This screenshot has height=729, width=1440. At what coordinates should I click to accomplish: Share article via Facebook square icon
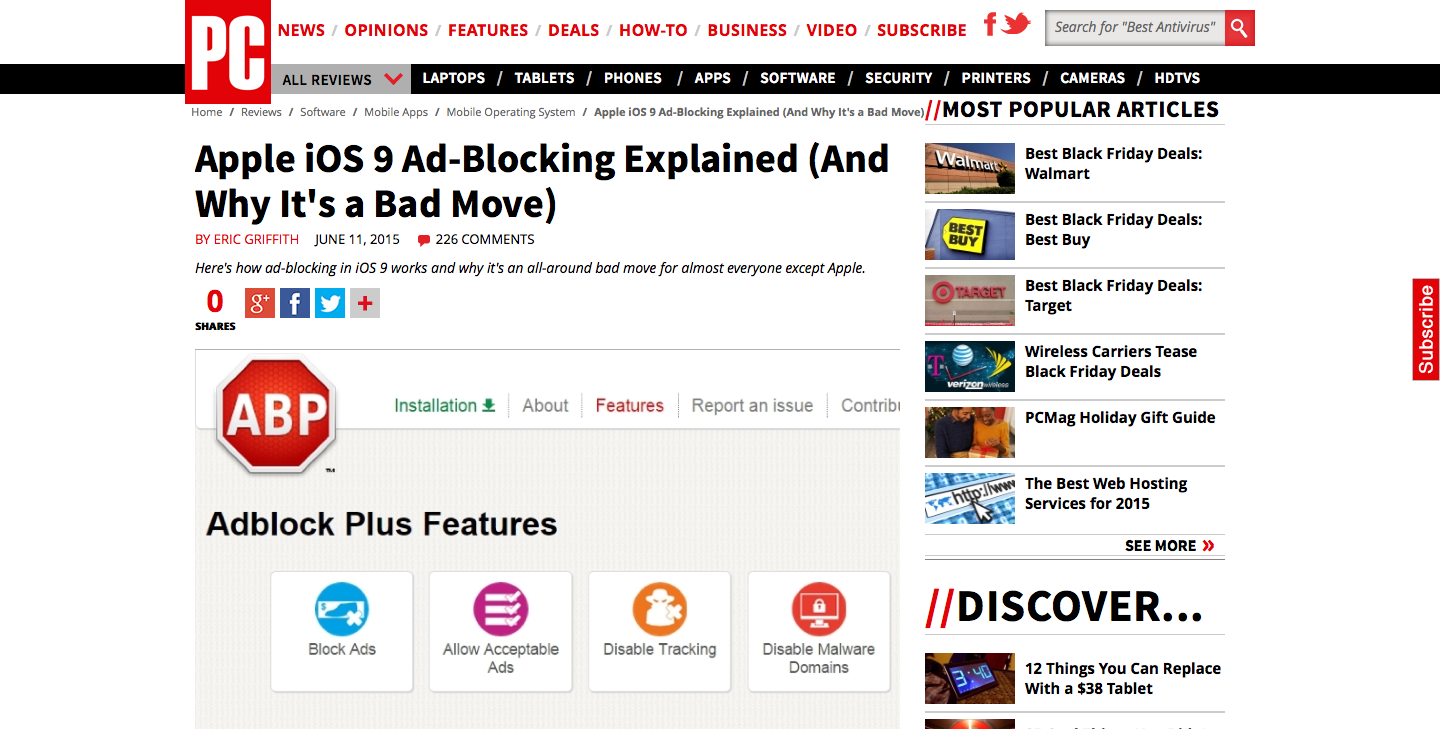[295, 303]
